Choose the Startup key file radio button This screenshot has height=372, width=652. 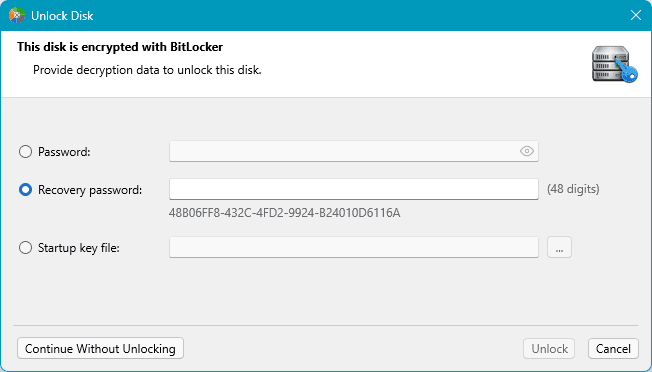point(25,248)
